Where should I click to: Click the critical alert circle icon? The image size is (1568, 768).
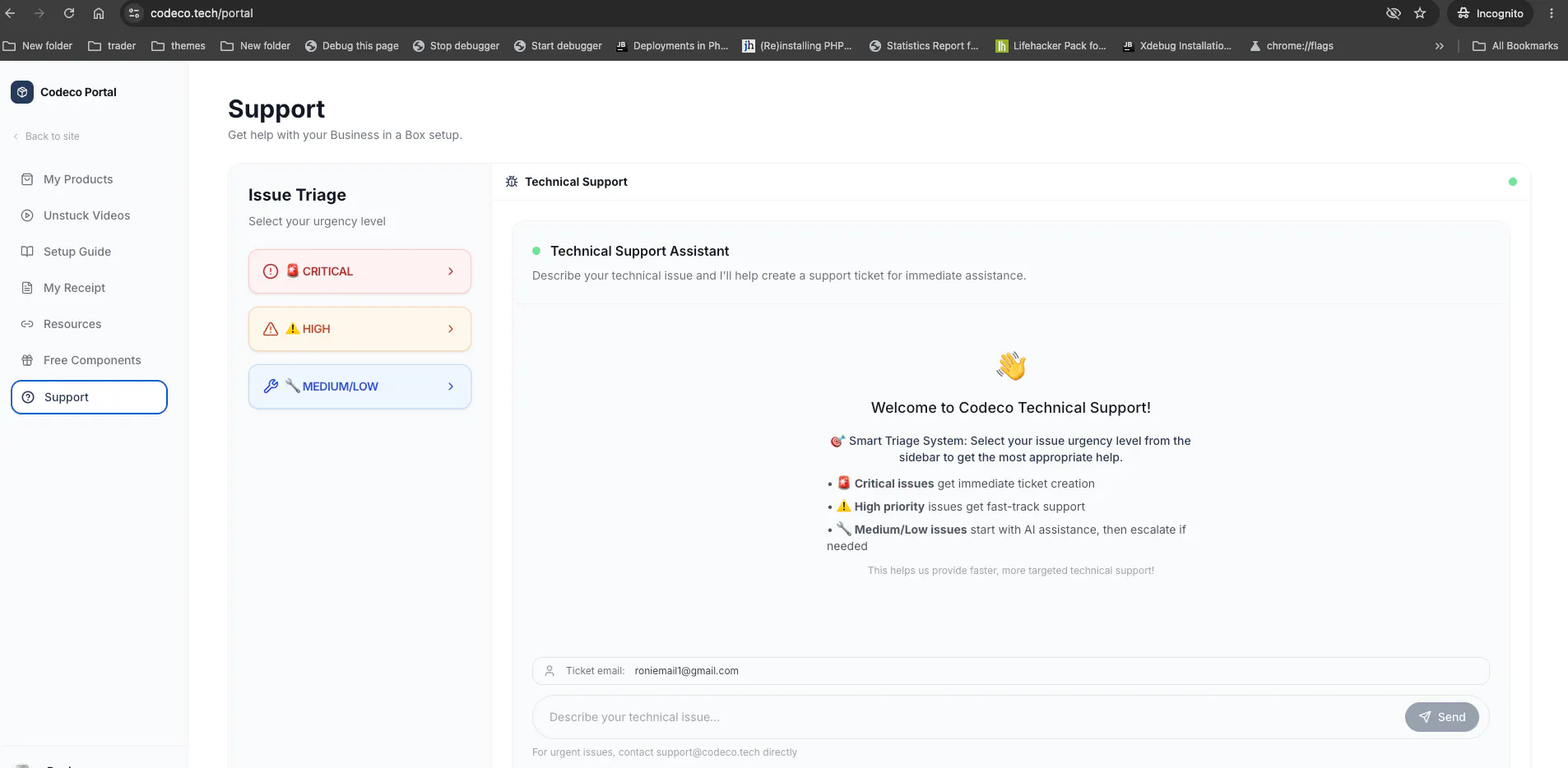tap(271, 271)
